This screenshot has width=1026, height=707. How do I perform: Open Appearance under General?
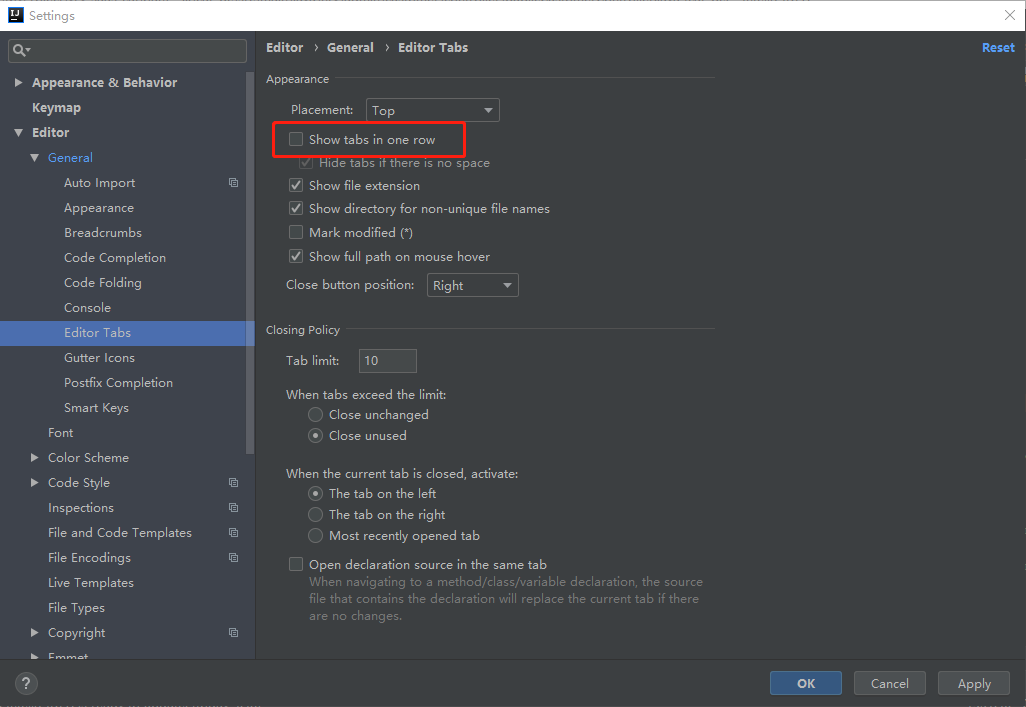(99, 208)
